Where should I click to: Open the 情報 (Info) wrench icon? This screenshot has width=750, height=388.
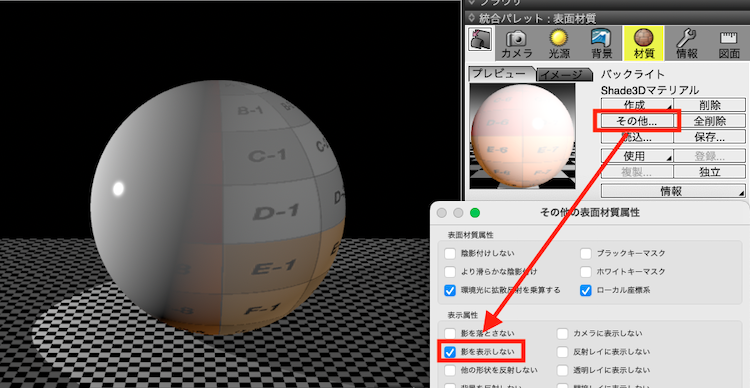(686, 44)
